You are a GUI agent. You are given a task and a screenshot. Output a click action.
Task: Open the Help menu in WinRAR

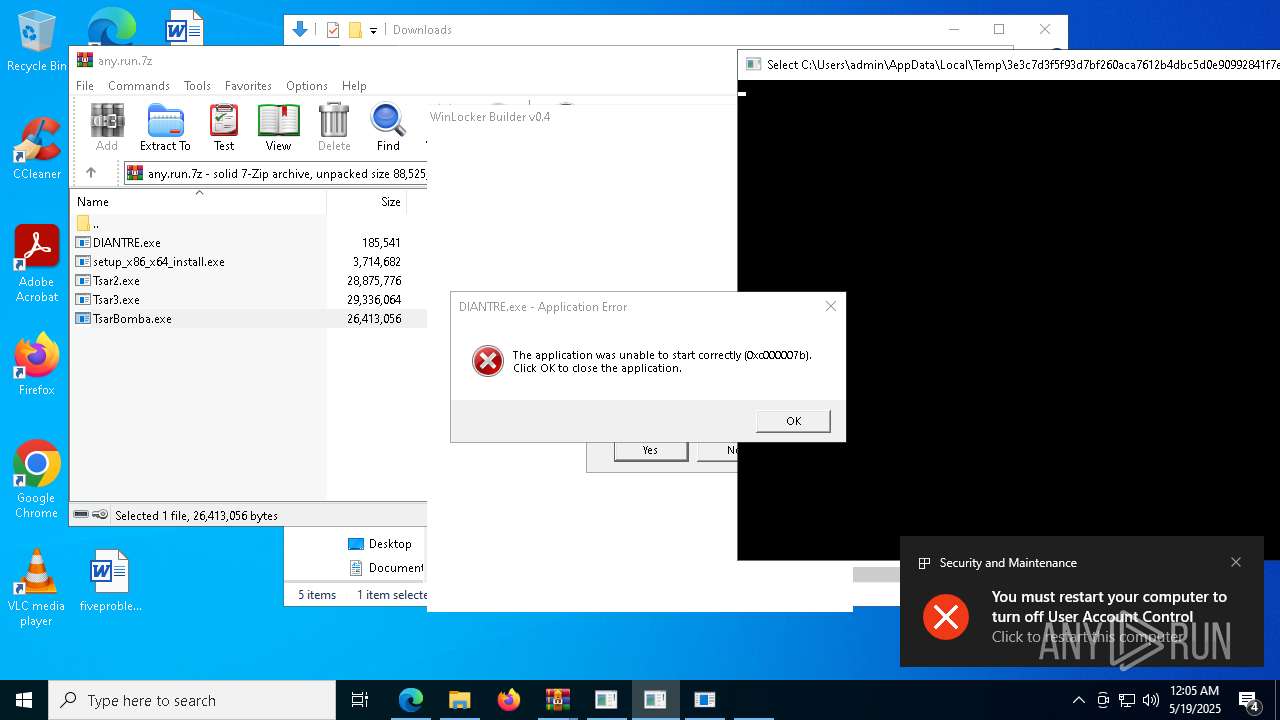354,86
